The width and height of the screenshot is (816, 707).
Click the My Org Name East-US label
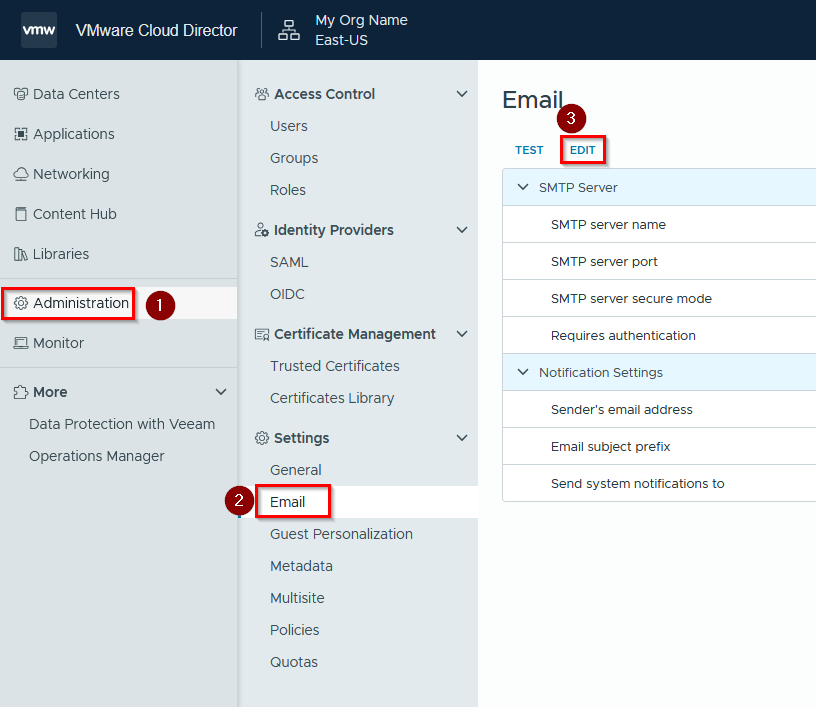click(x=362, y=30)
